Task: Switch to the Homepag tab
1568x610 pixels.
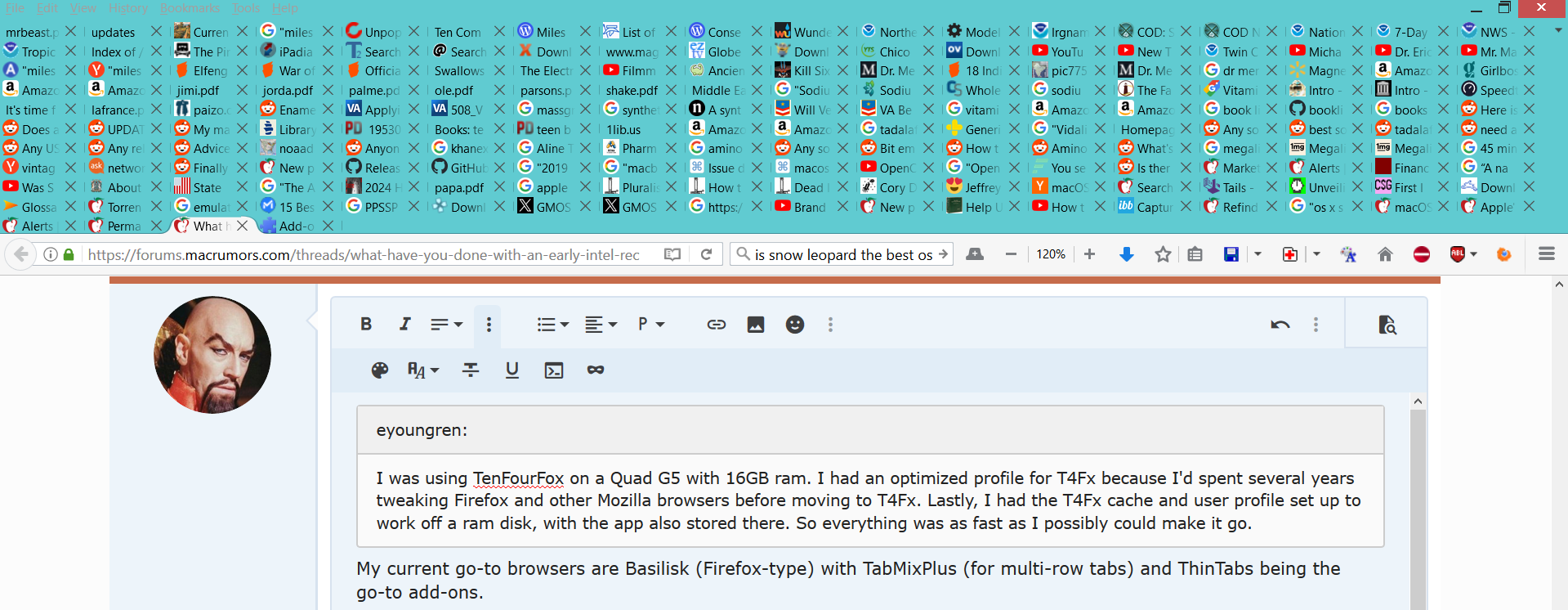Action: pyautogui.click(x=1146, y=129)
